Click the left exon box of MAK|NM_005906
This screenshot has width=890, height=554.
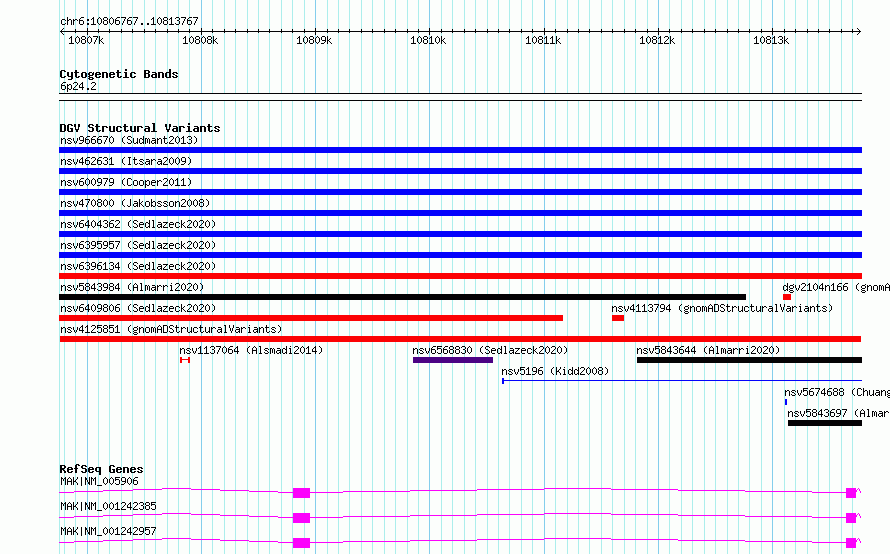(x=301, y=493)
